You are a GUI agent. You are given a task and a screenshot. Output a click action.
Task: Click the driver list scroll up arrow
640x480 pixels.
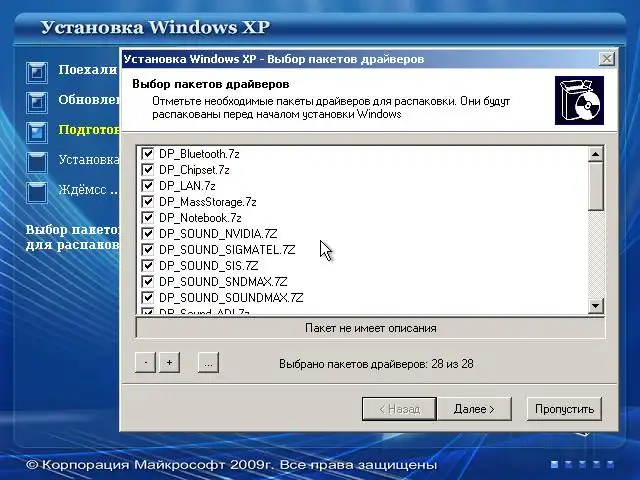click(x=596, y=154)
